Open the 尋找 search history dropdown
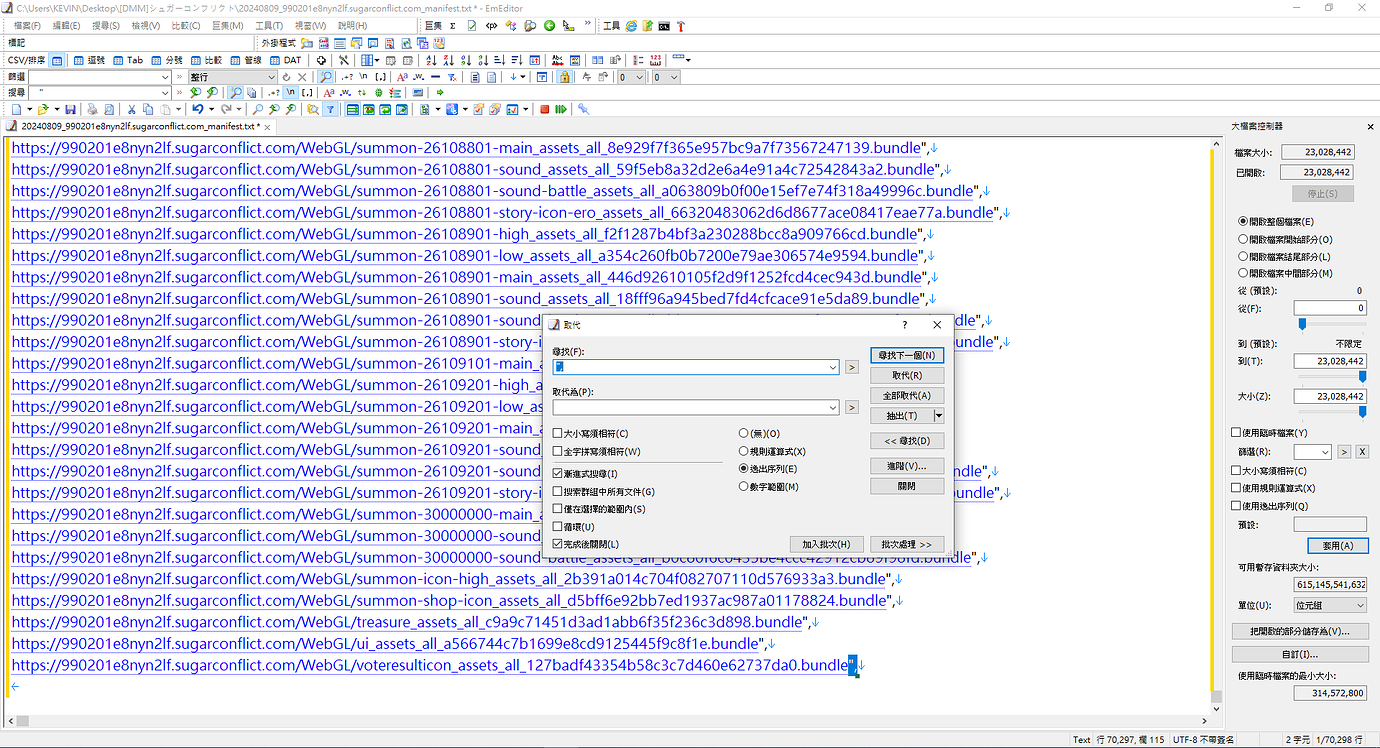Screen dimensions: 1380x748 point(834,367)
